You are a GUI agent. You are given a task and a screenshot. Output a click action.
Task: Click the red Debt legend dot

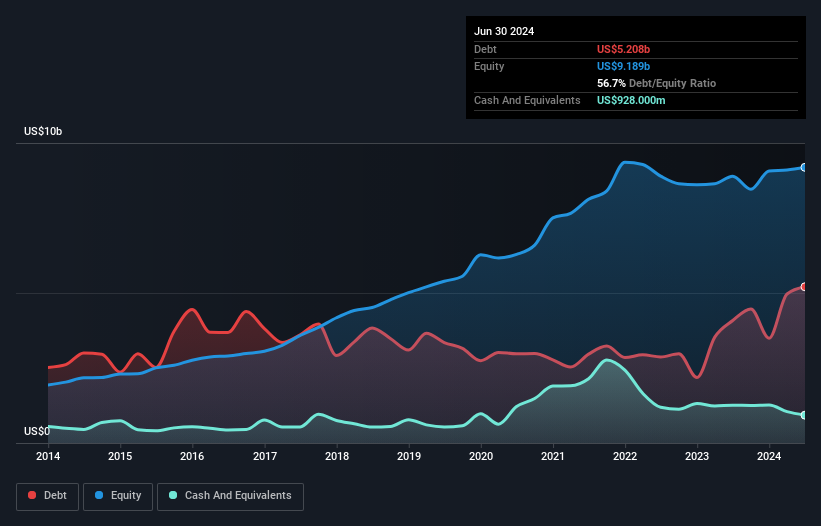point(32,495)
